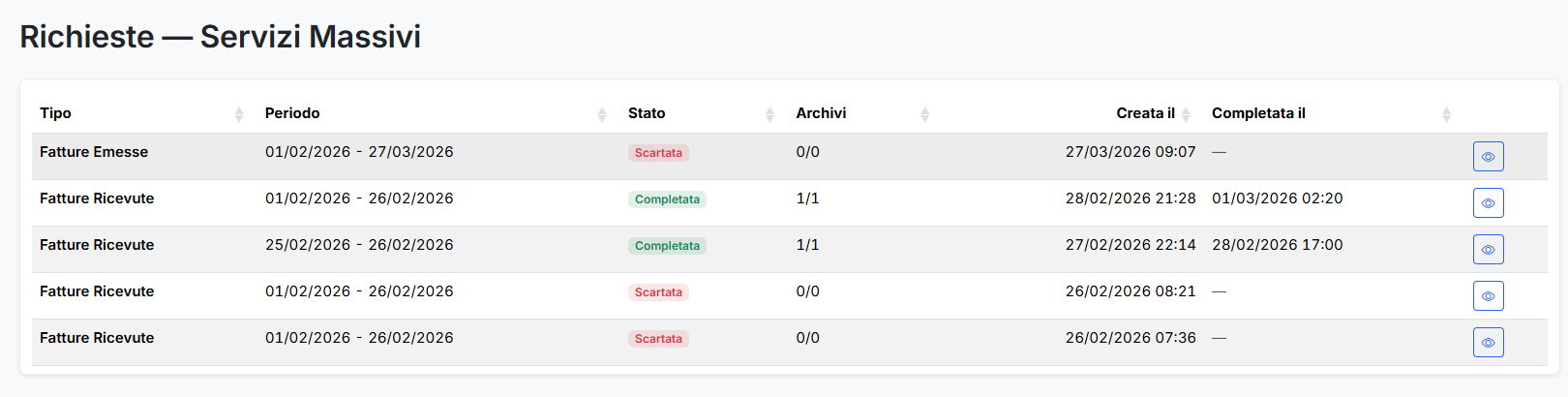Open eye icon for request created 27/02/2026 22:14
The height and width of the screenshot is (397, 1568).
(x=1488, y=250)
